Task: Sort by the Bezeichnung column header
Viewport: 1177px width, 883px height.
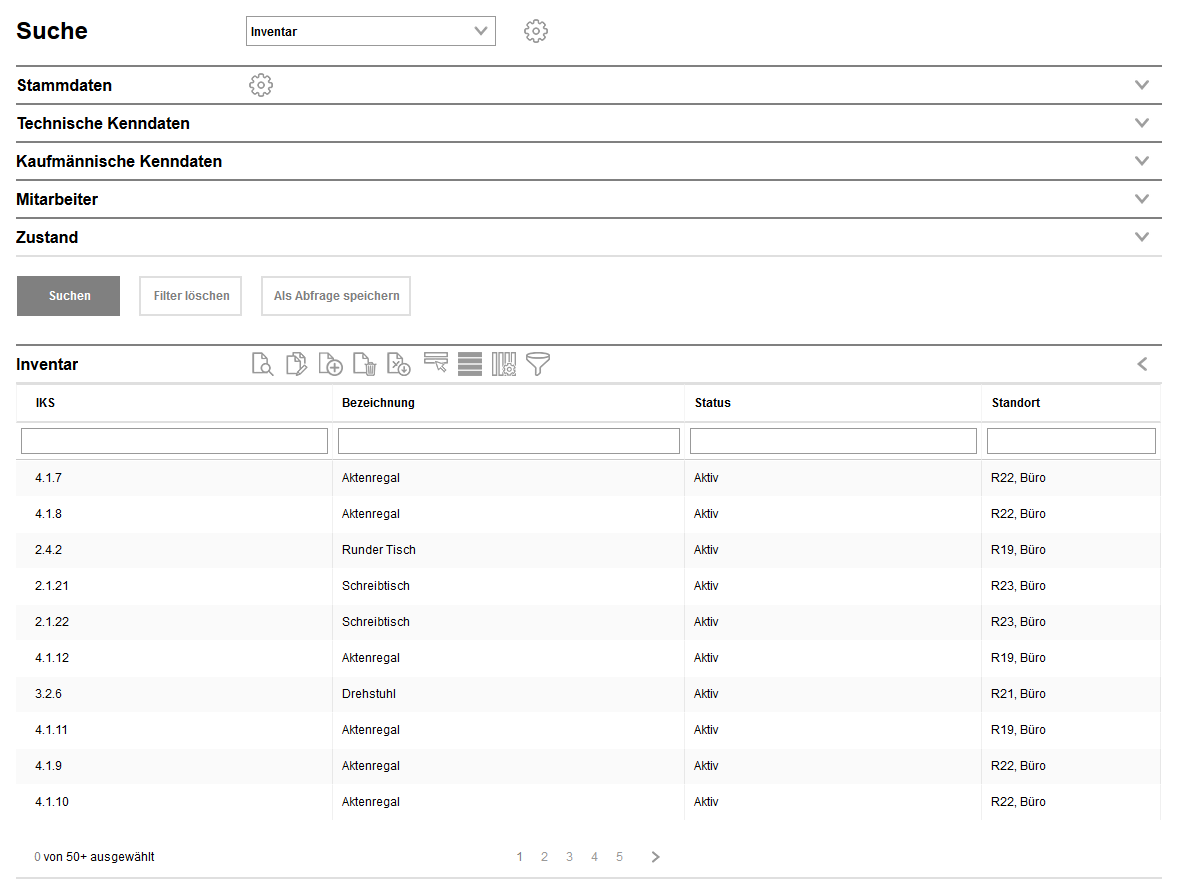Action: tap(378, 403)
